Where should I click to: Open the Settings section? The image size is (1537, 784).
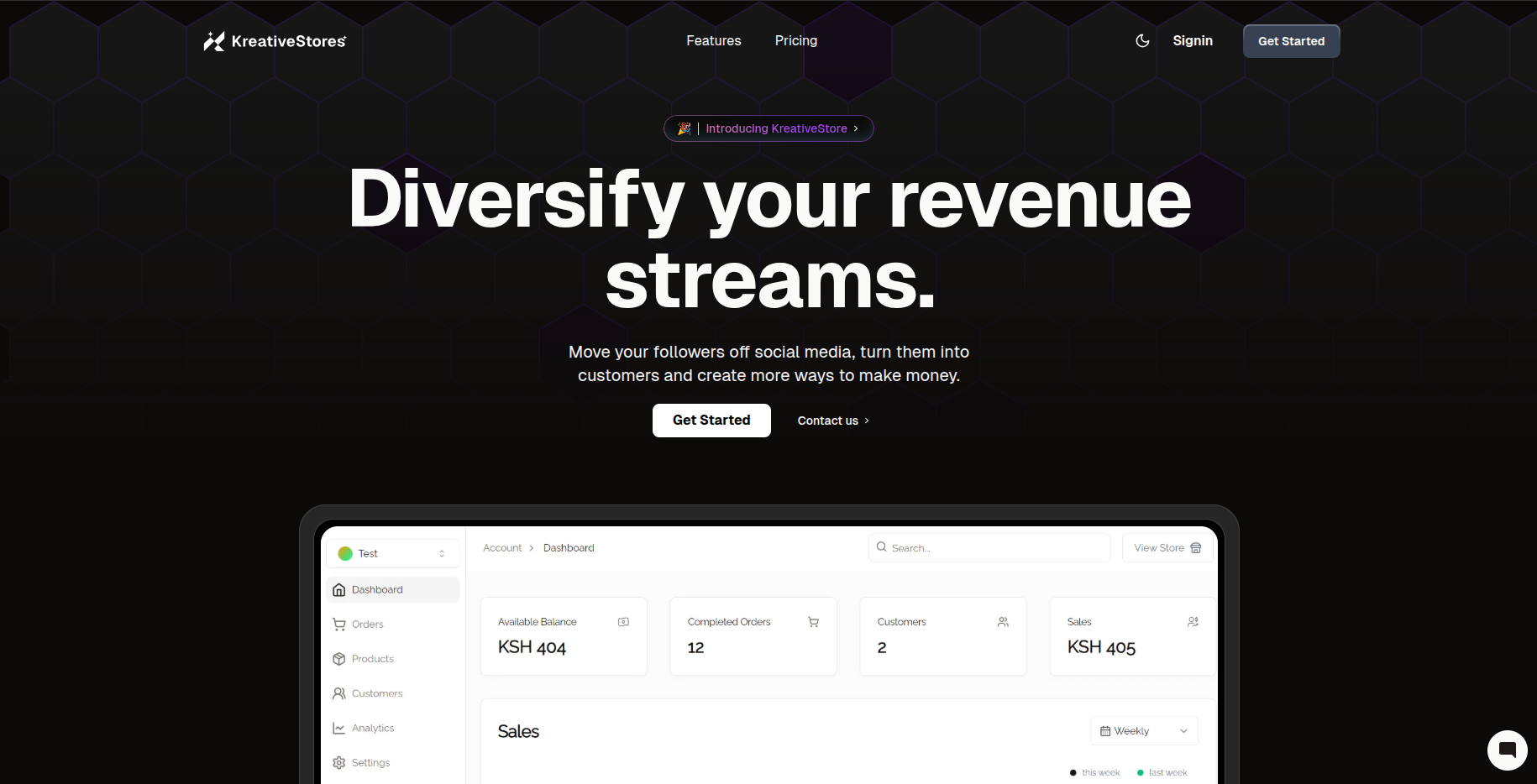click(370, 762)
